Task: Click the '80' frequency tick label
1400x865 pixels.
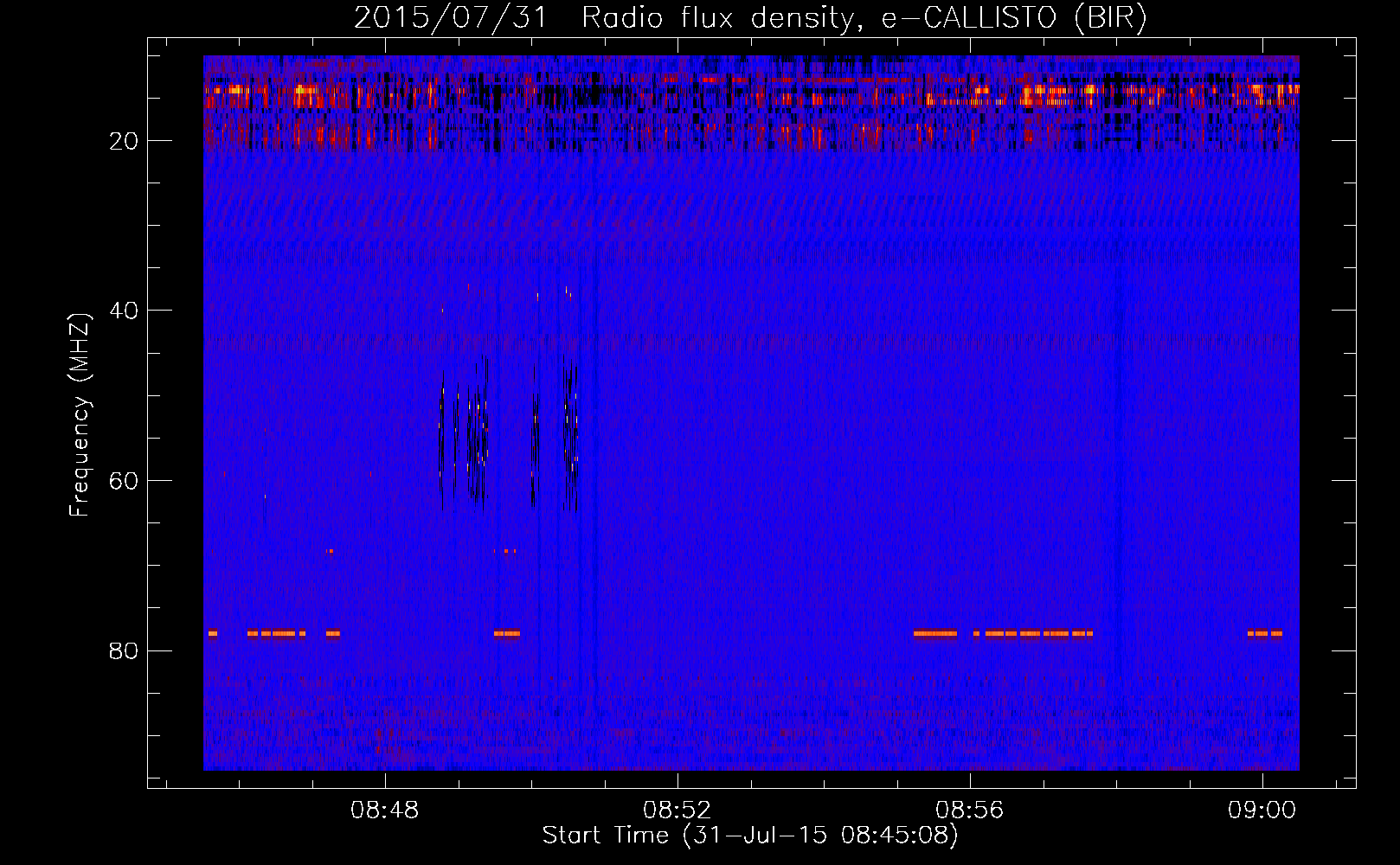Action: click(x=124, y=651)
